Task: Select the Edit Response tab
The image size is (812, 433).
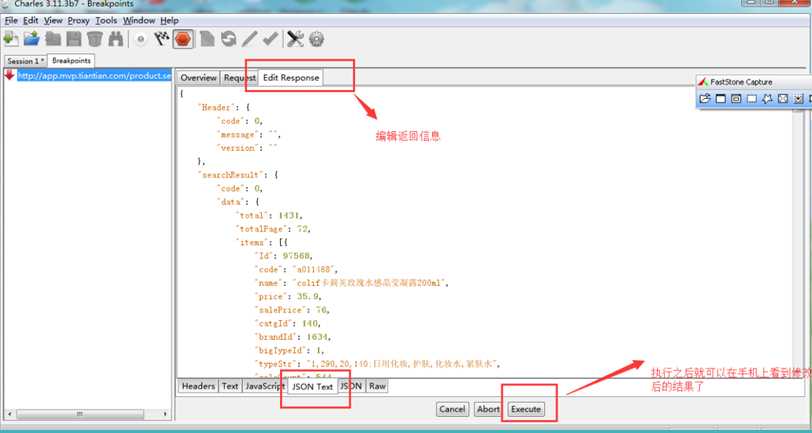Action: (x=291, y=77)
